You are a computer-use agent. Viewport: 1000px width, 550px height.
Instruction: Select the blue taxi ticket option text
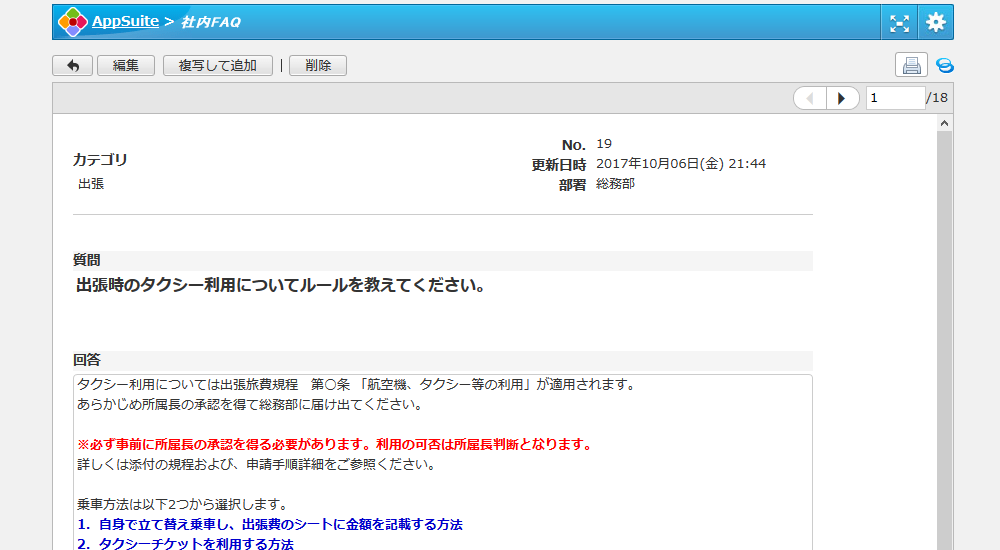(x=185, y=544)
